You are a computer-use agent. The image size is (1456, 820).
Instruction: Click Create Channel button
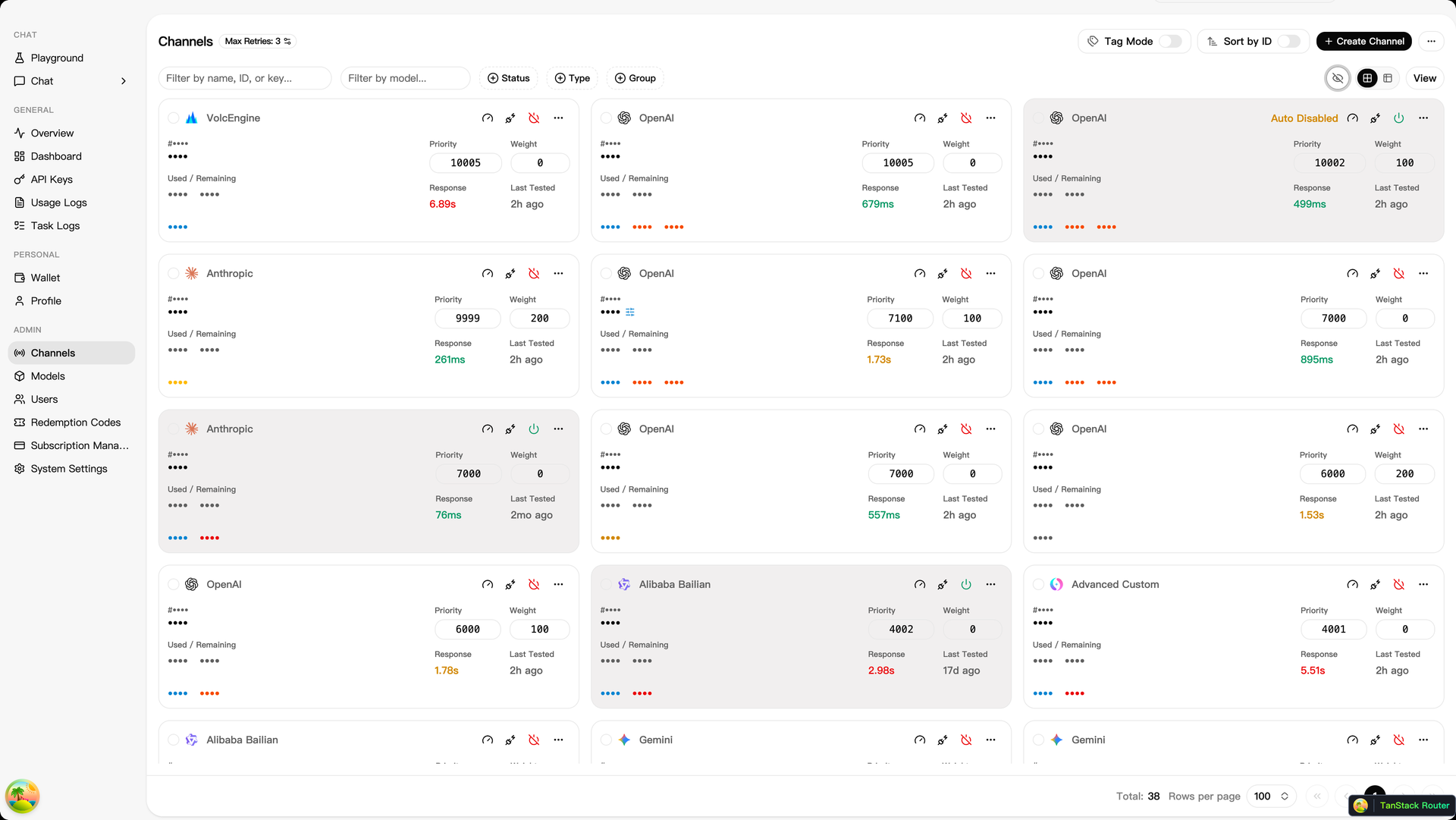(1363, 41)
